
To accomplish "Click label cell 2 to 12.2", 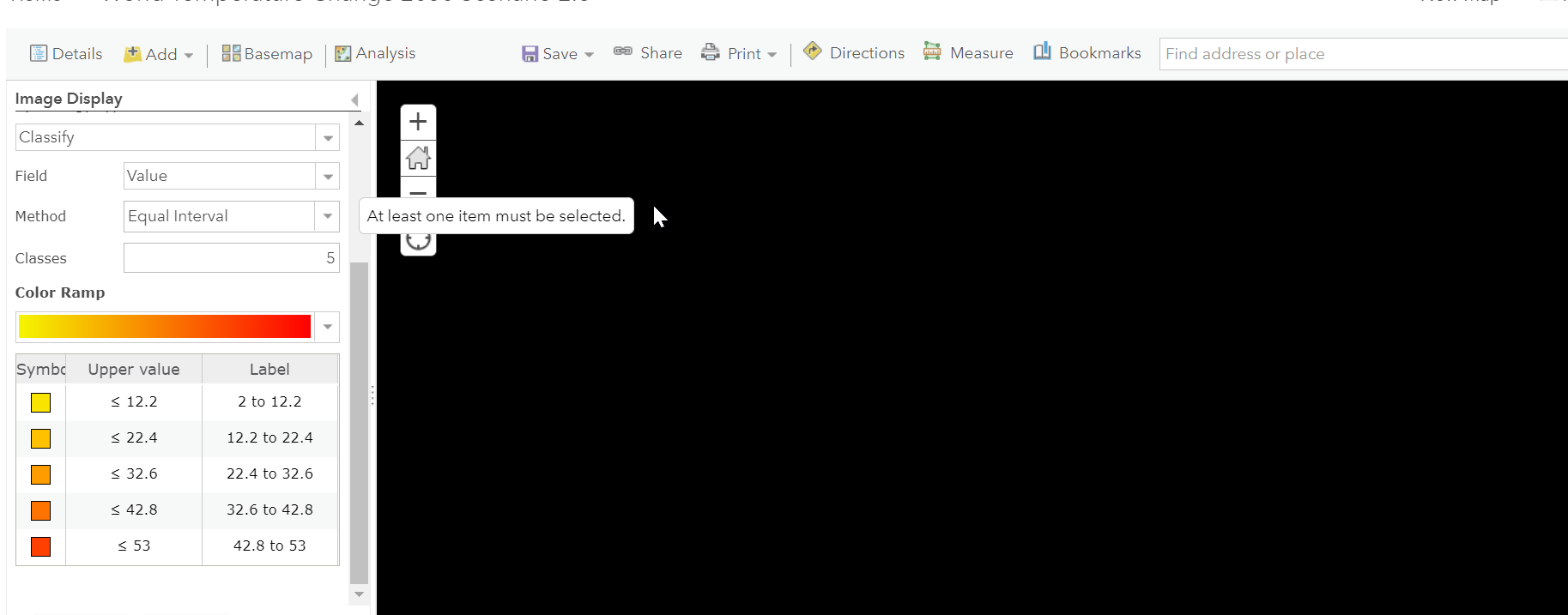I will pyautogui.click(x=269, y=401).
